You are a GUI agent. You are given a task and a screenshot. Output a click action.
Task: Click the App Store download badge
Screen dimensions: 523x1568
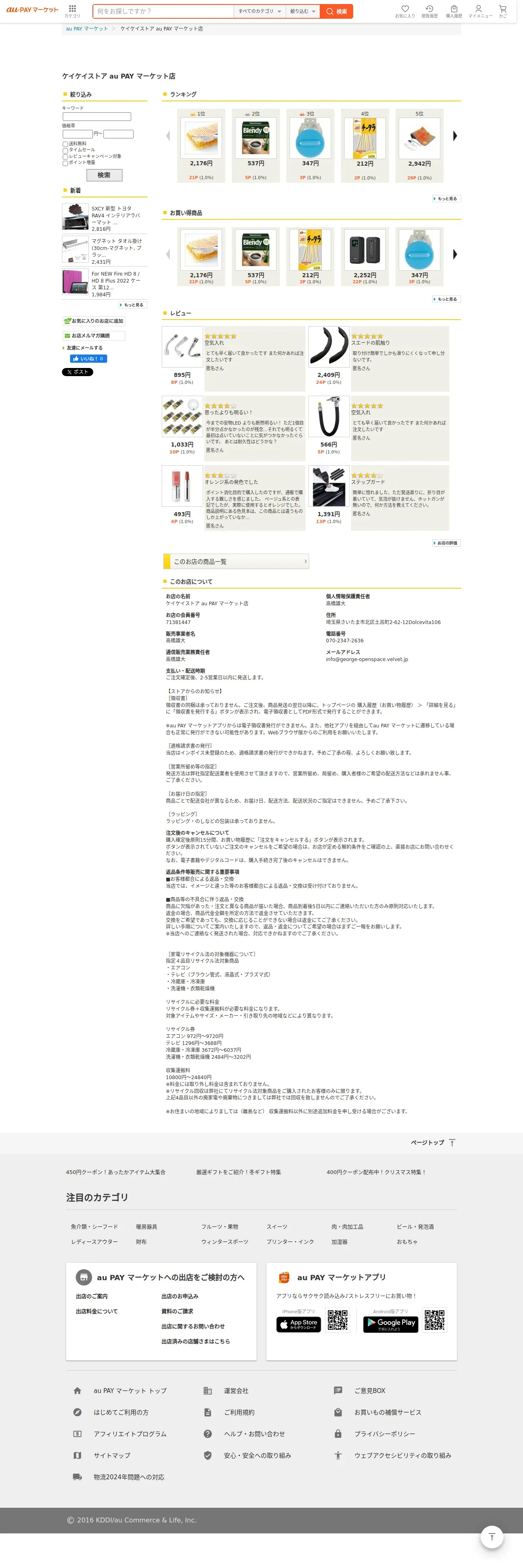(x=298, y=1324)
